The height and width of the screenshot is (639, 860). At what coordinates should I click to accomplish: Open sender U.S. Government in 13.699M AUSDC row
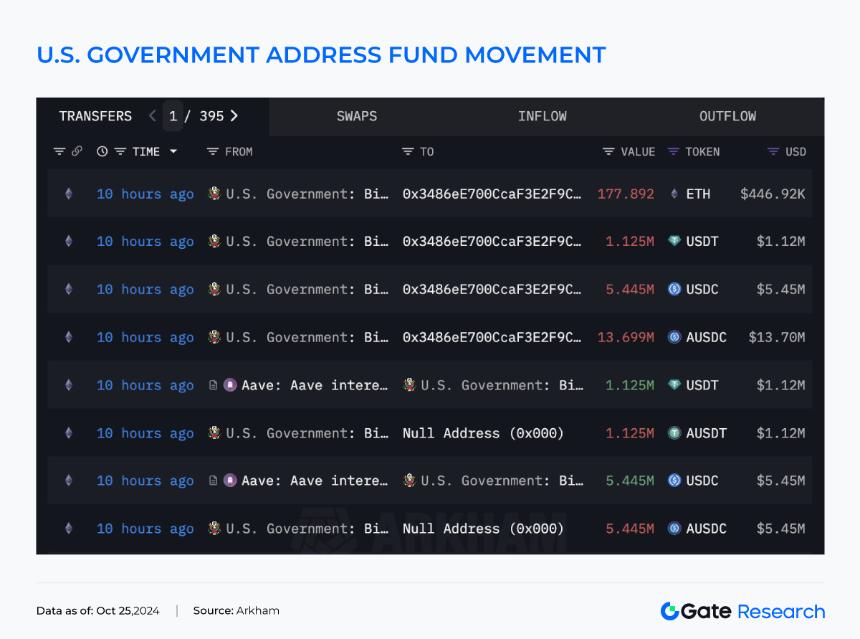coord(307,337)
